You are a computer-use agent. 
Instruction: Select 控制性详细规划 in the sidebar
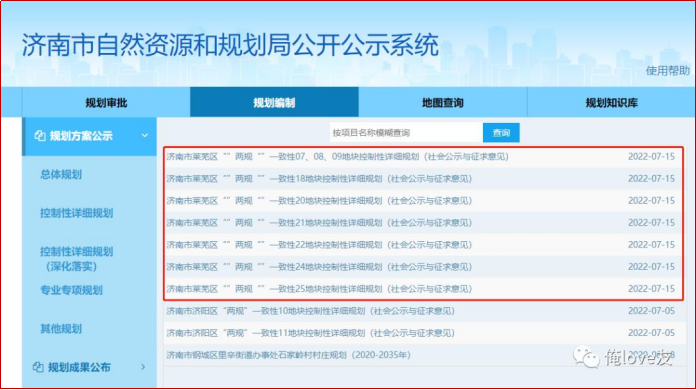point(76,213)
